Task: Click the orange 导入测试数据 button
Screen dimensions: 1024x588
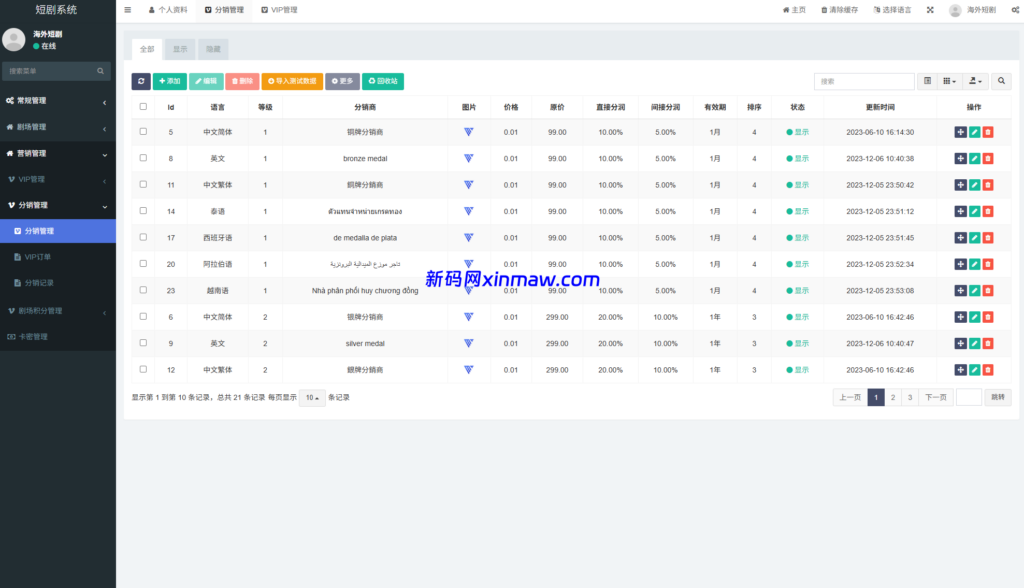Action: point(292,81)
